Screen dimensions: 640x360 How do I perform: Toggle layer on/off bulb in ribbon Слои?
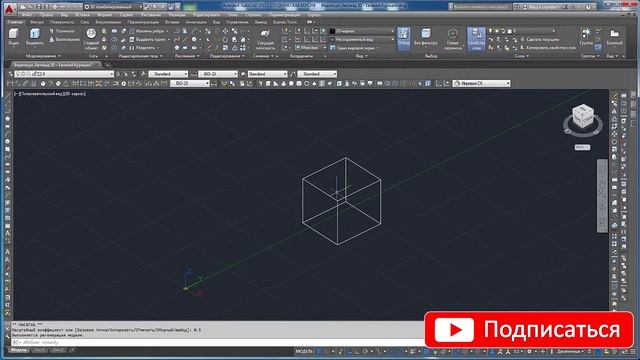[x=491, y=31]
